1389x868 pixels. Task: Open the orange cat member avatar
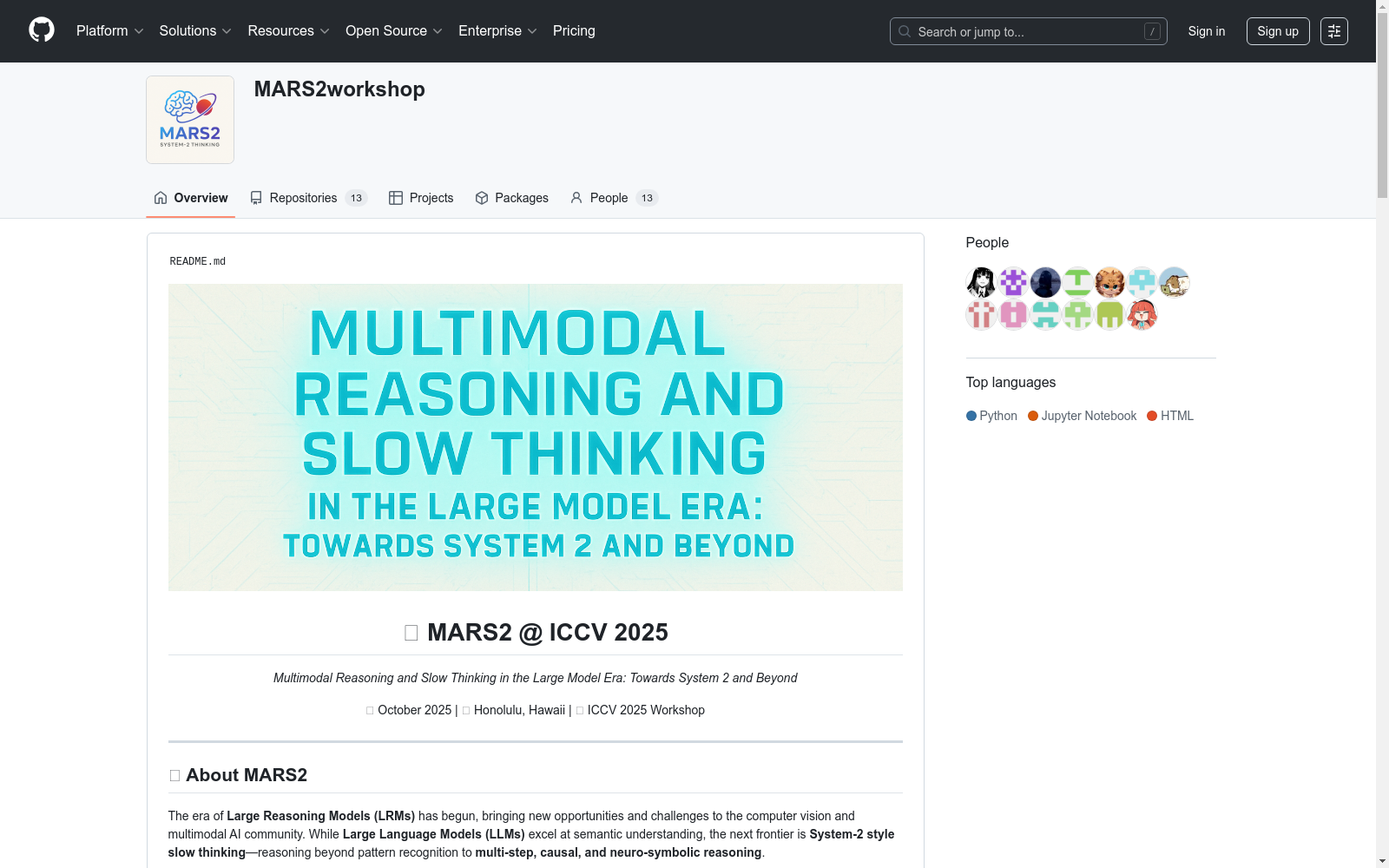pyautogui.click(x=1110, y=282)
